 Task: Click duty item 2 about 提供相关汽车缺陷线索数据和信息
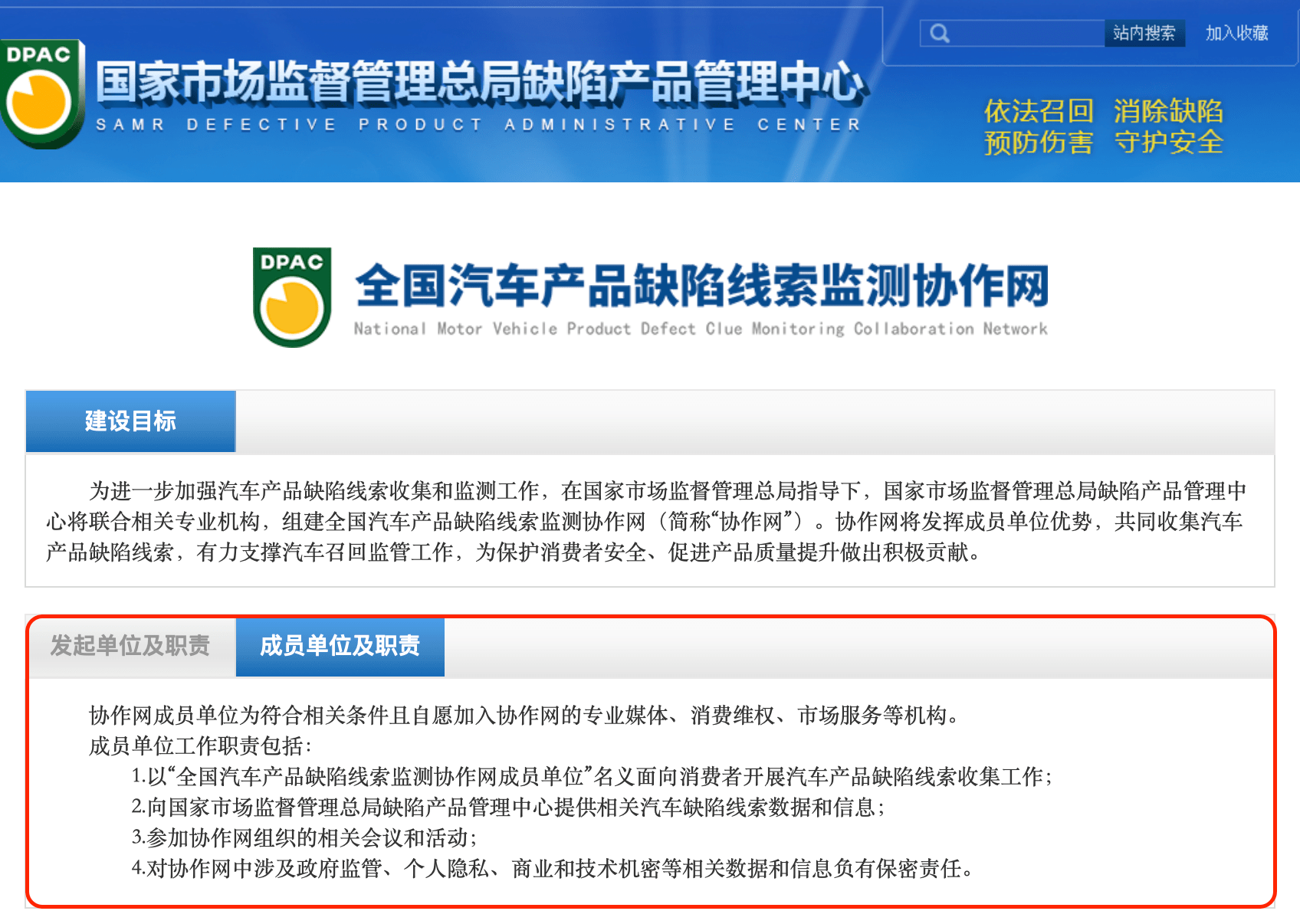pyautogui.click(x=508, y=807)
